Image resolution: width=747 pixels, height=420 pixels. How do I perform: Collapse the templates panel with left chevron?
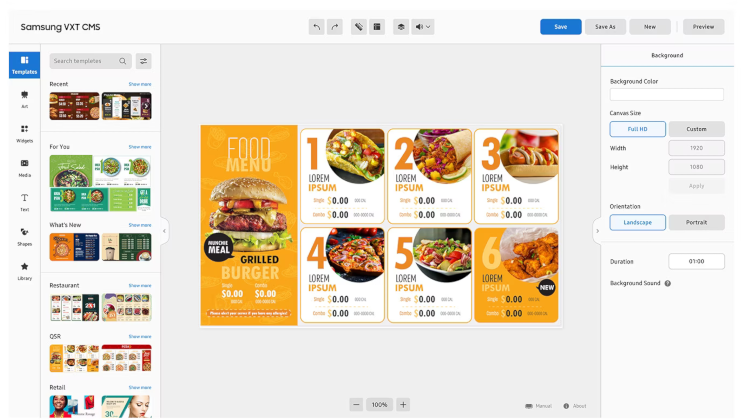coord(164,231)
